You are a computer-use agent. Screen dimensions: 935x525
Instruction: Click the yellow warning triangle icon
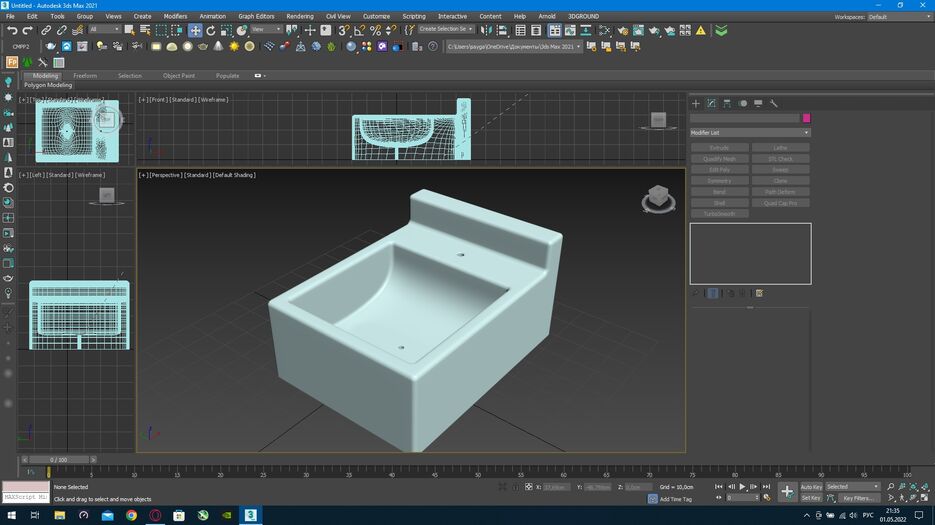(701, 30)
